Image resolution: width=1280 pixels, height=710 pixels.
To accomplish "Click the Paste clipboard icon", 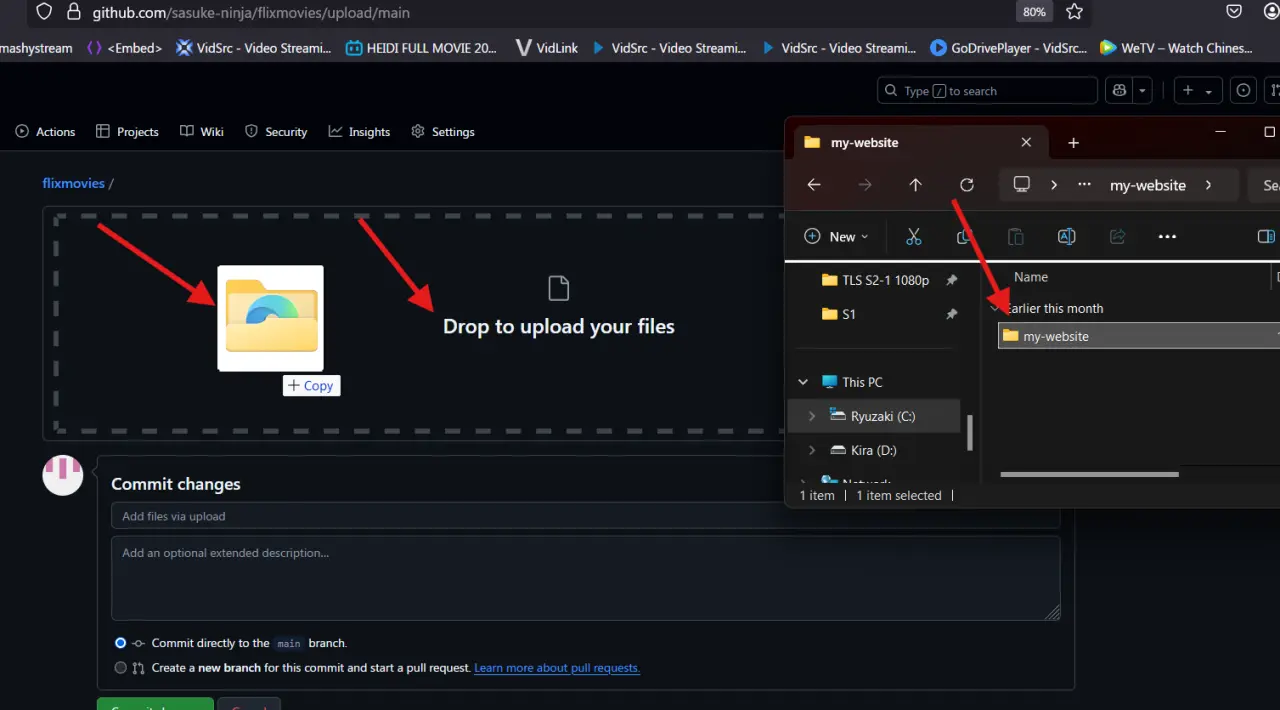I will [x=1015, y=237].
